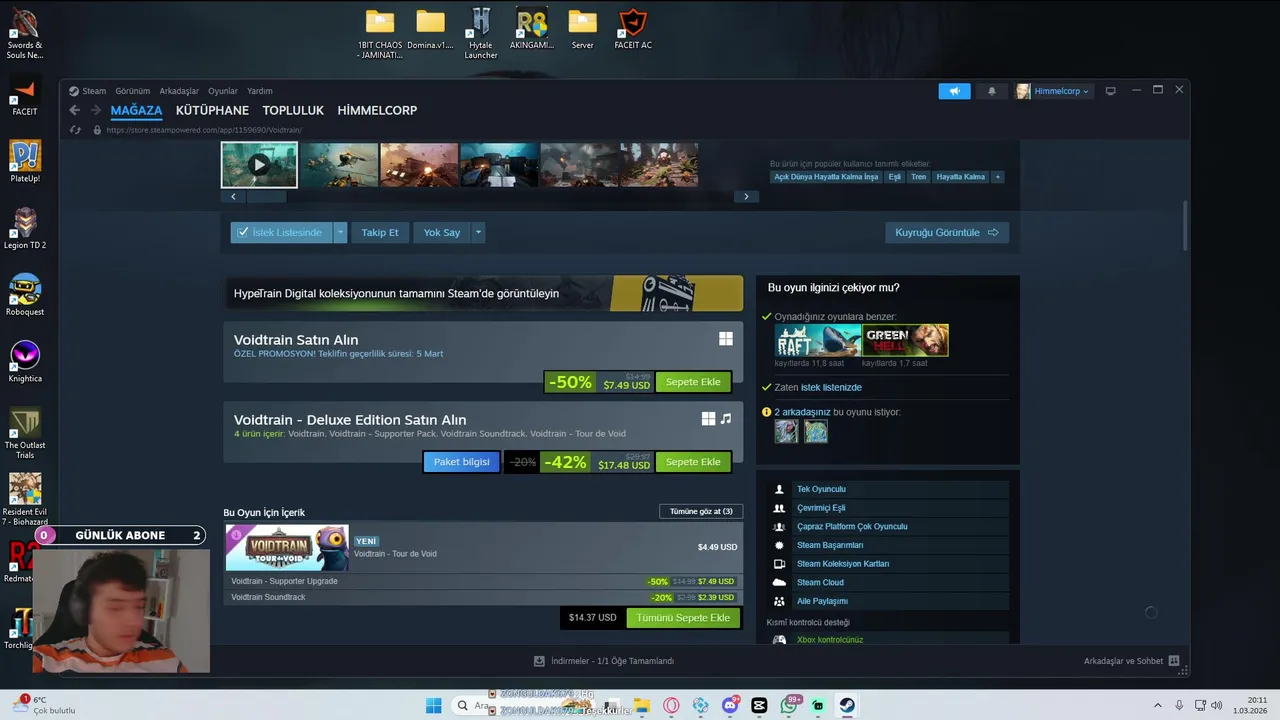The width and height of the screenshot is (1280, 720).
Task: Add Deluxe Edition with Sepete Ekle
Action: pos(693,462)
